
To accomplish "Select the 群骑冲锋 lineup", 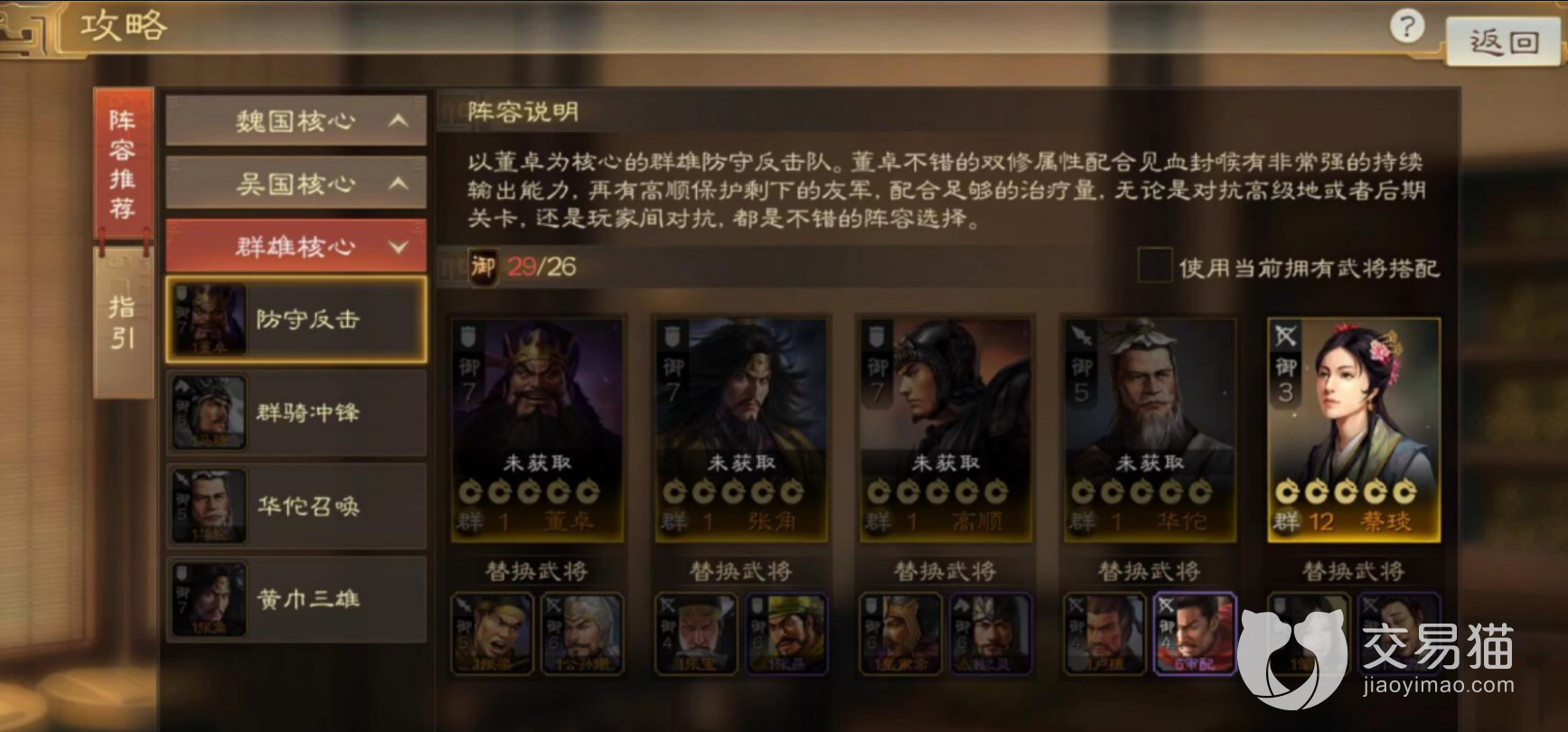I will point(296,413).
